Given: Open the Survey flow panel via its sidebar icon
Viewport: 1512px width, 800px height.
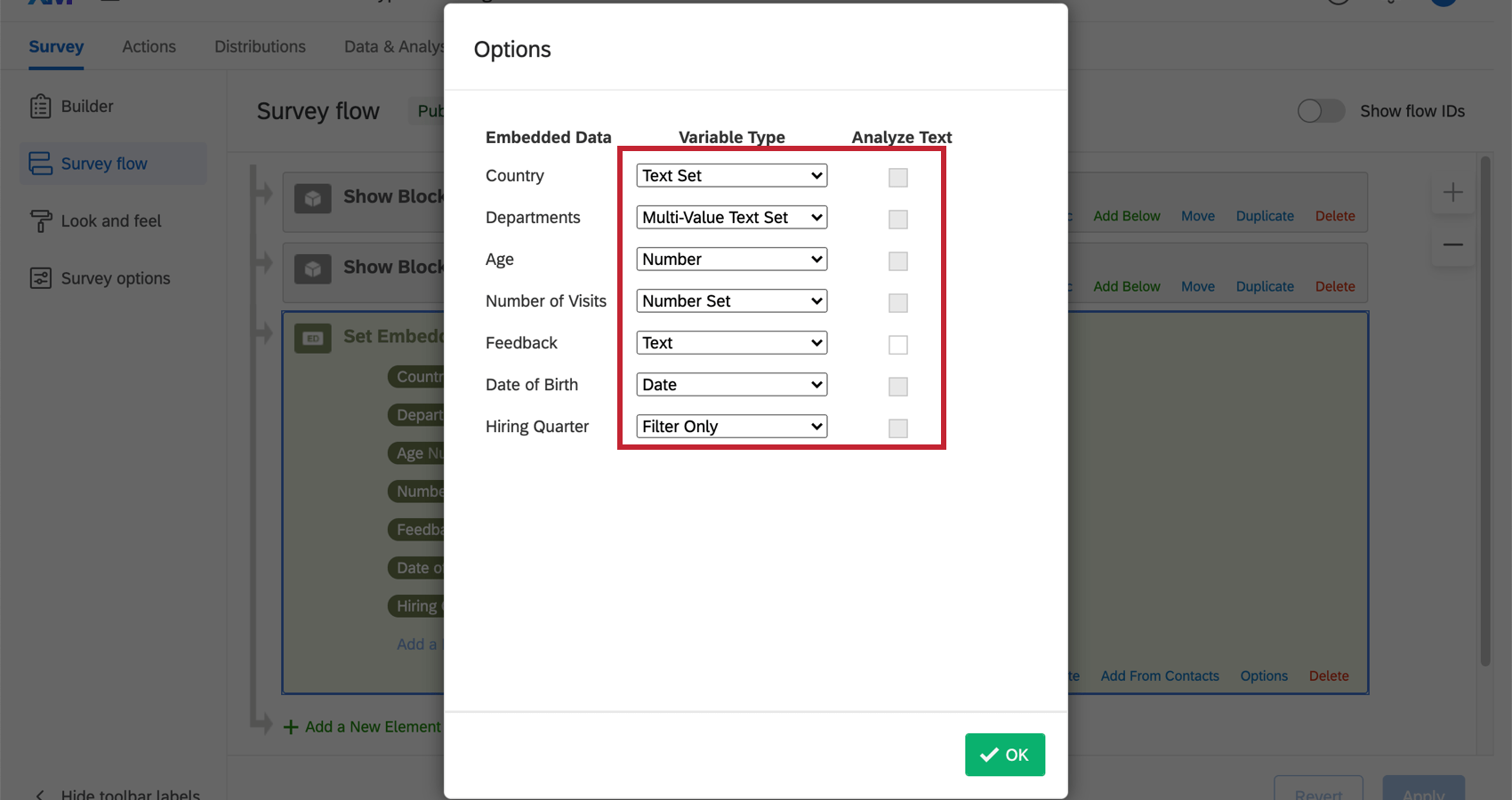Looking at the screenshot, I should tap(40, 164).
